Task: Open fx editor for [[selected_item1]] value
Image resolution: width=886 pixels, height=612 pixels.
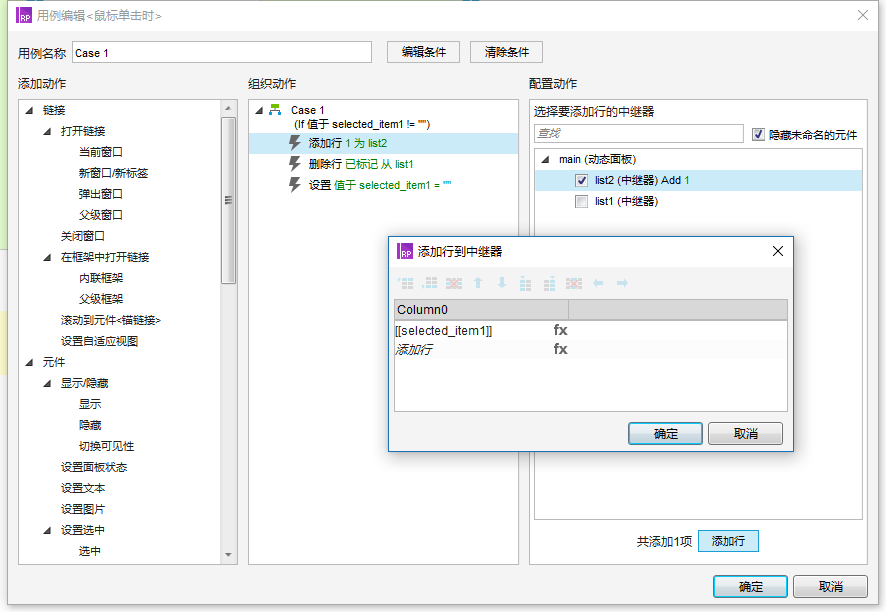Action: (x=561, y=330)
